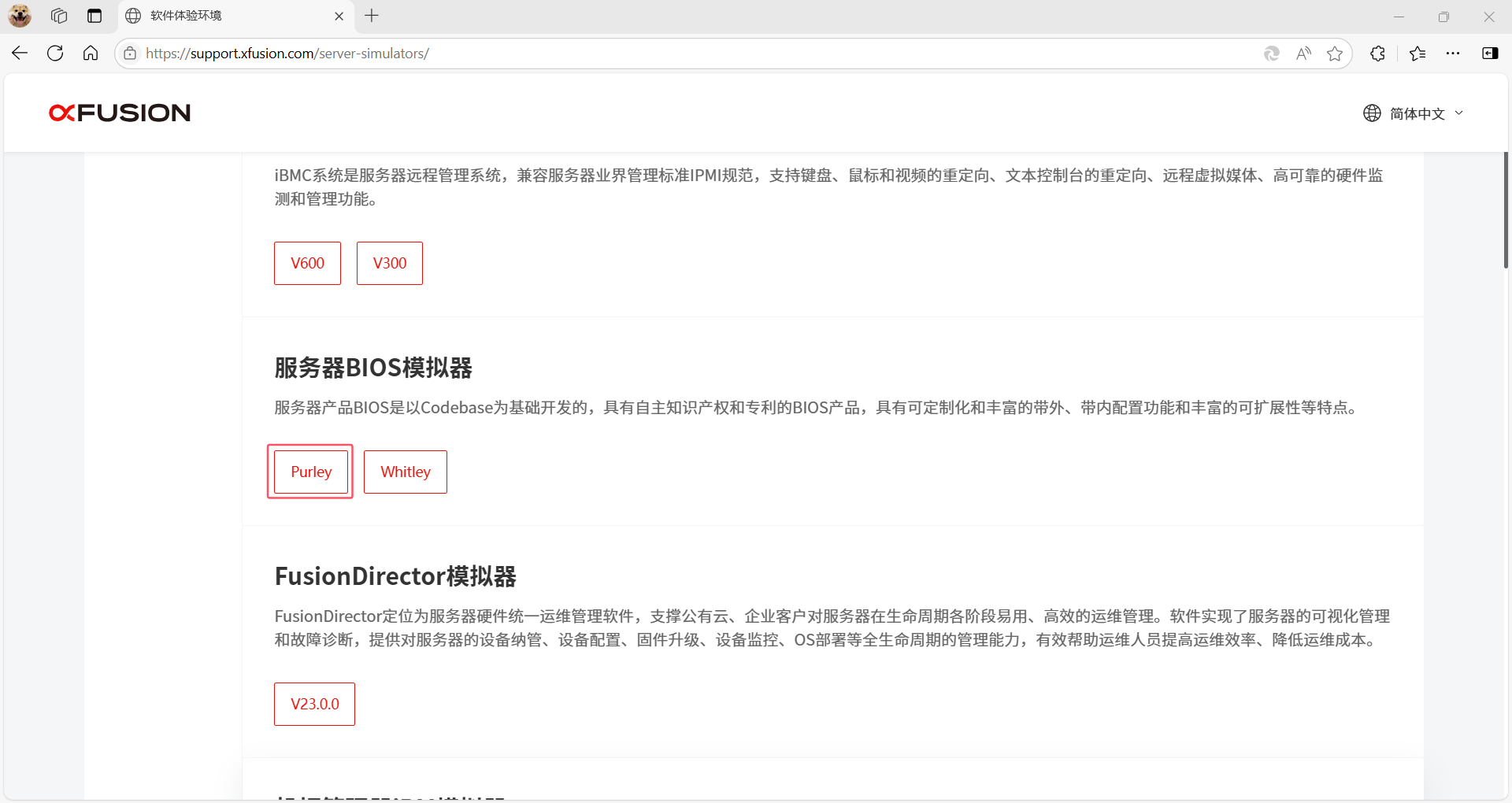Click the browser profile avatar icon
Screen dimensions: 1512x803
tap(20, 16)
